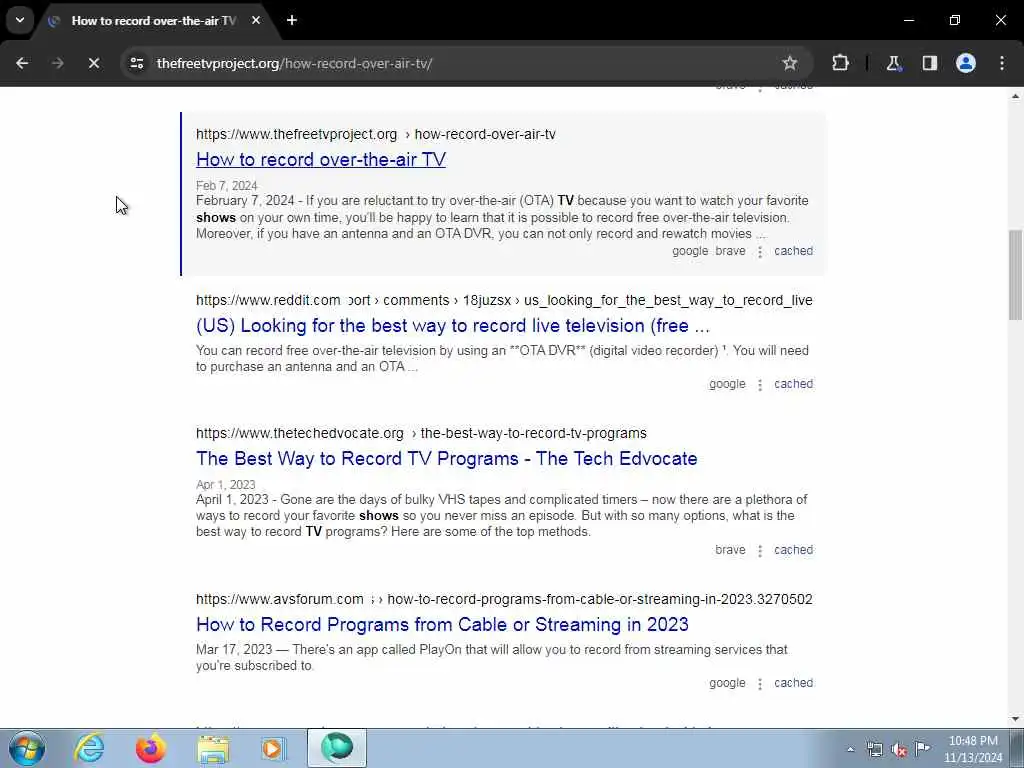Bookmark this page with the star
Image resolution: width=1024 pixels, height=768 pixels.
pyautogui.click(x=790, y=63)
